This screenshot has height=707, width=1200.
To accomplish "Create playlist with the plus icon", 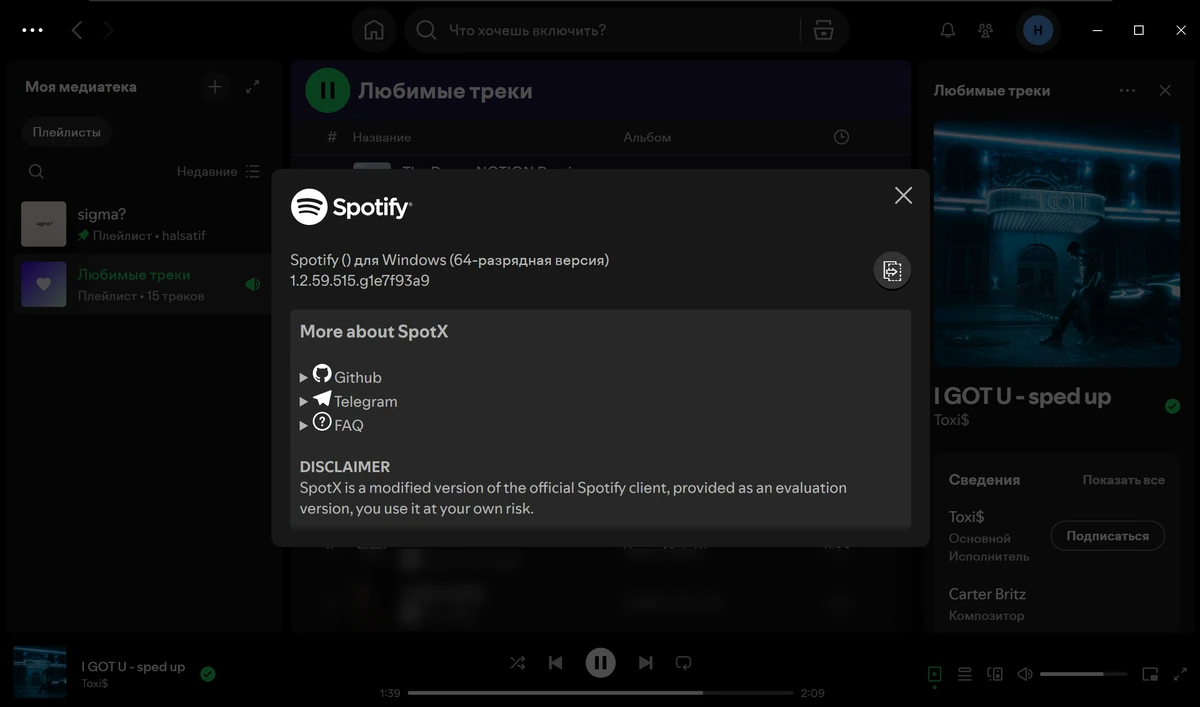I will point(214,87).
